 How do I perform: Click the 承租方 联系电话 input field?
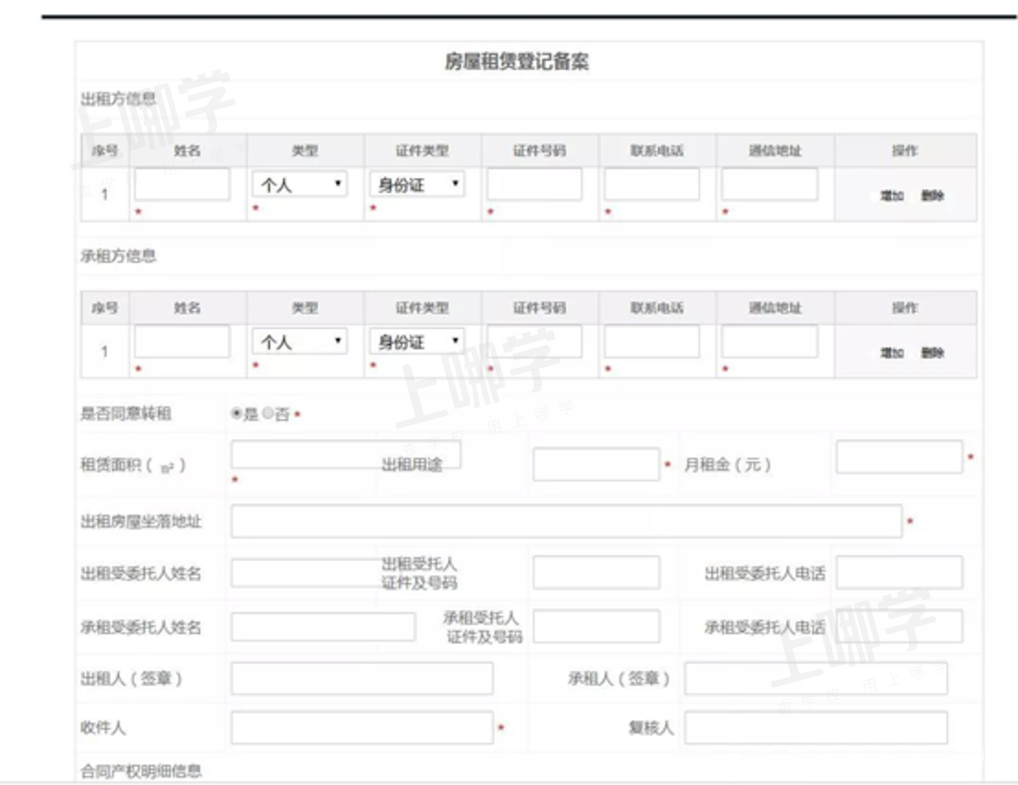(x=651, y=342)
